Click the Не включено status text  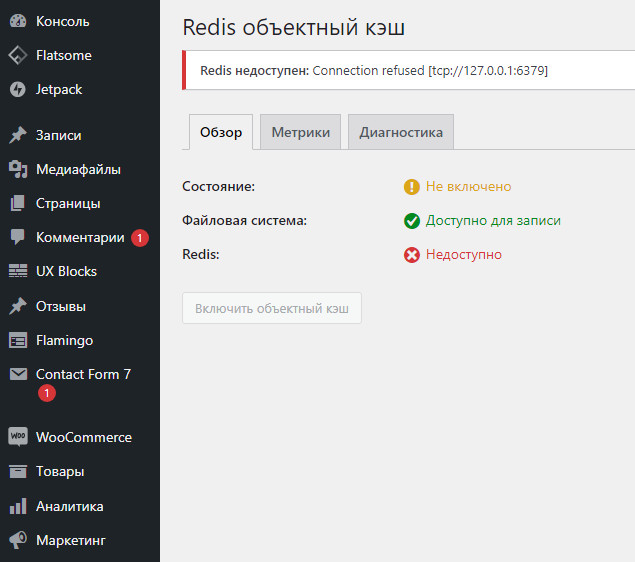[469, 186]
